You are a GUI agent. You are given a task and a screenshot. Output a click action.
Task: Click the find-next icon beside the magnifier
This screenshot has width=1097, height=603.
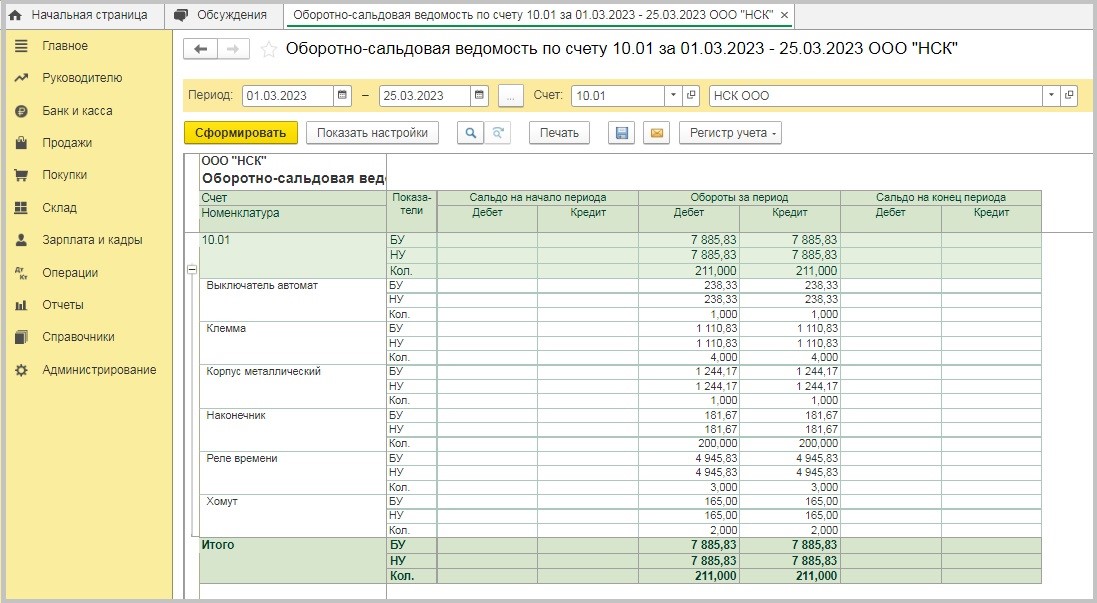tap(497, 133)
